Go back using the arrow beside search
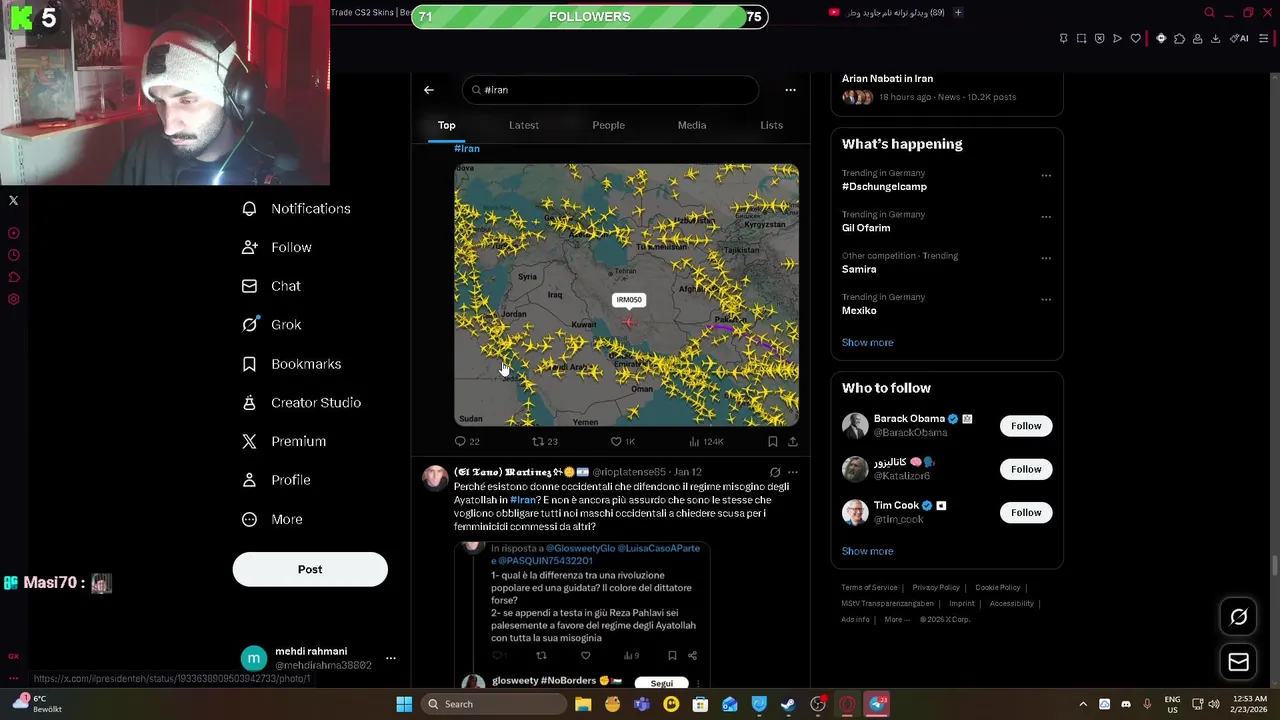1280x720 pixels. pyautogui.click(x=429, y=90)
